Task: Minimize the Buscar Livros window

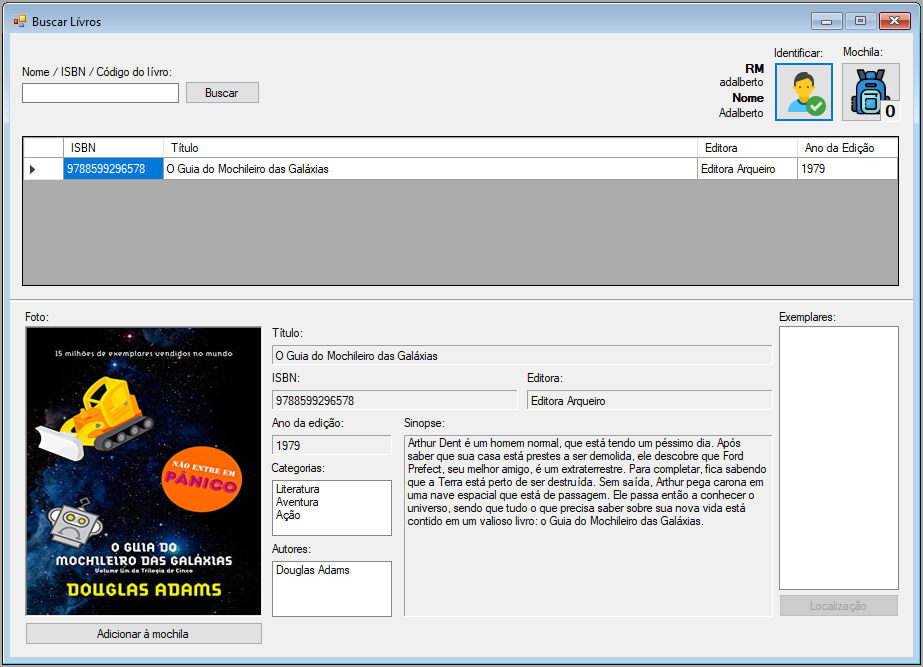Action: pos(826,21)
